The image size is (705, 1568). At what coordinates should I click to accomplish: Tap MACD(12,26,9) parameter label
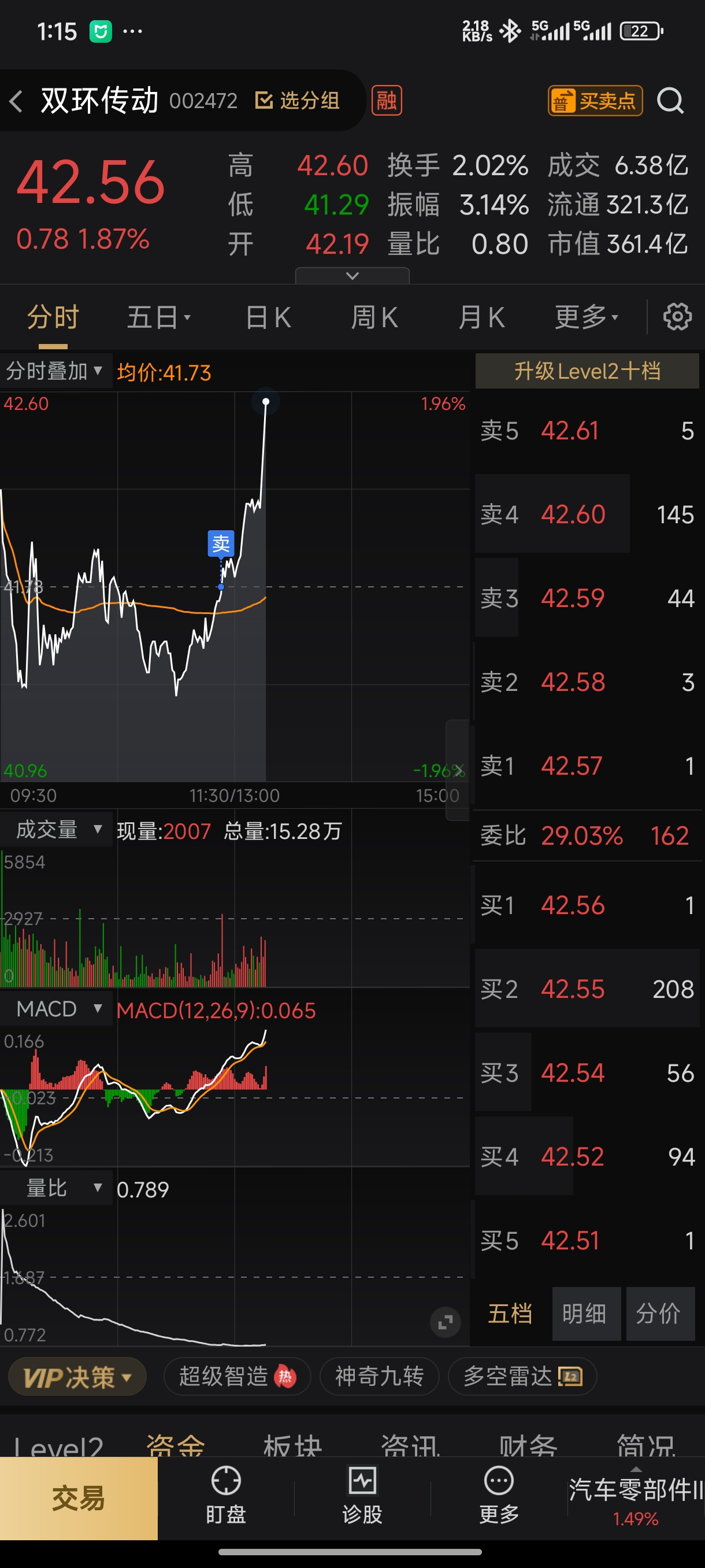pyautogui.click(x=216, y=1011)
